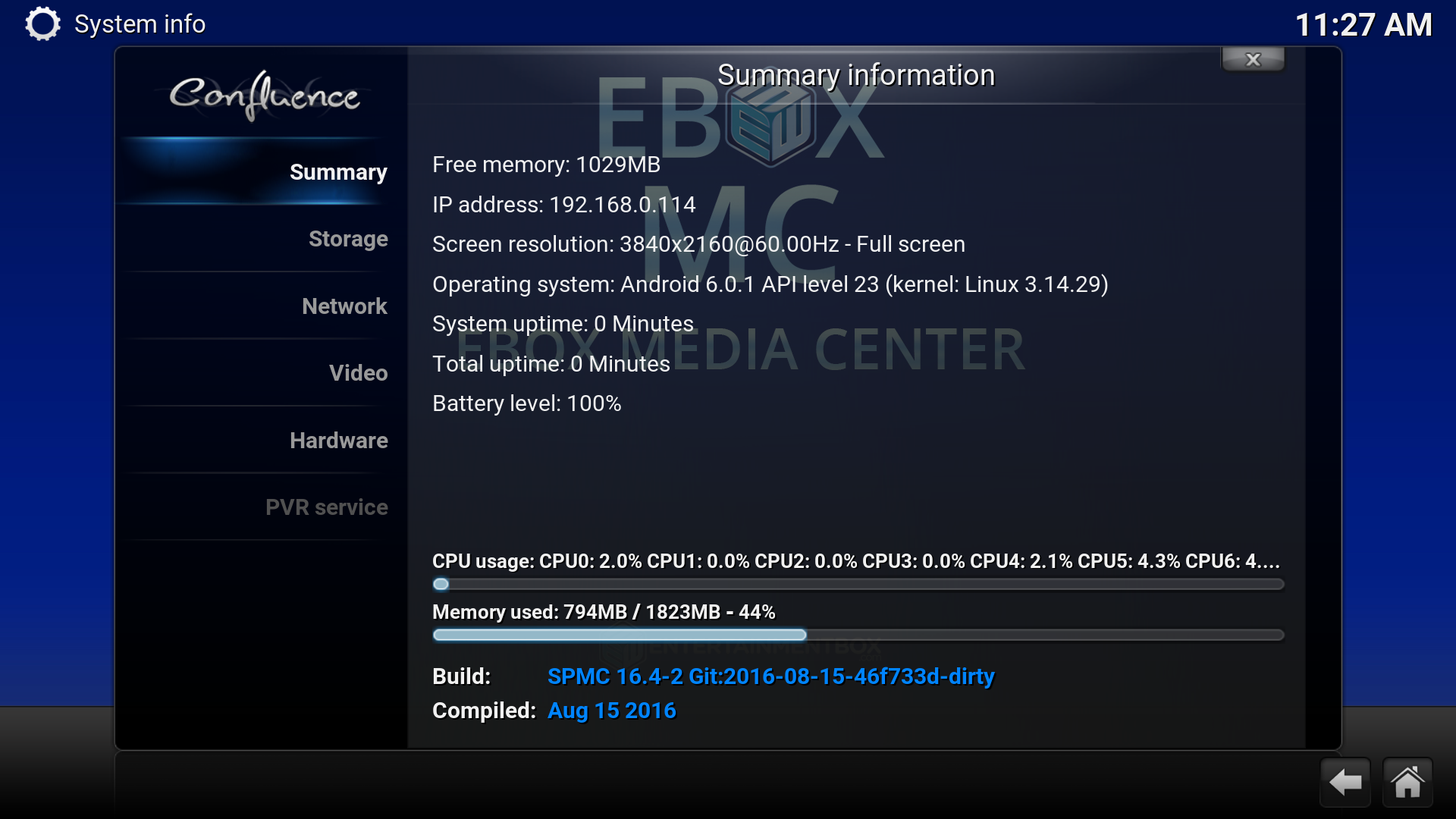Click the memory used progress bar

[858, 635]
